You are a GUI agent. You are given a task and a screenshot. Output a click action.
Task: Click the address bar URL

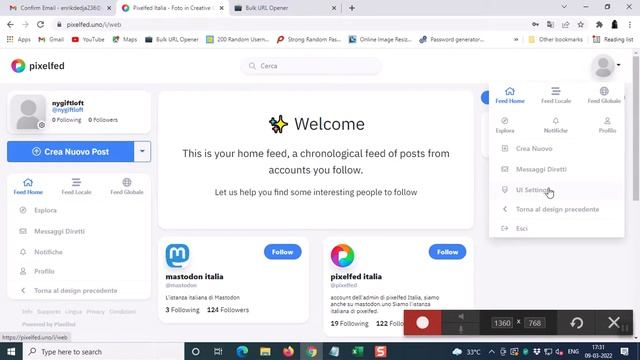coord(94,24)
